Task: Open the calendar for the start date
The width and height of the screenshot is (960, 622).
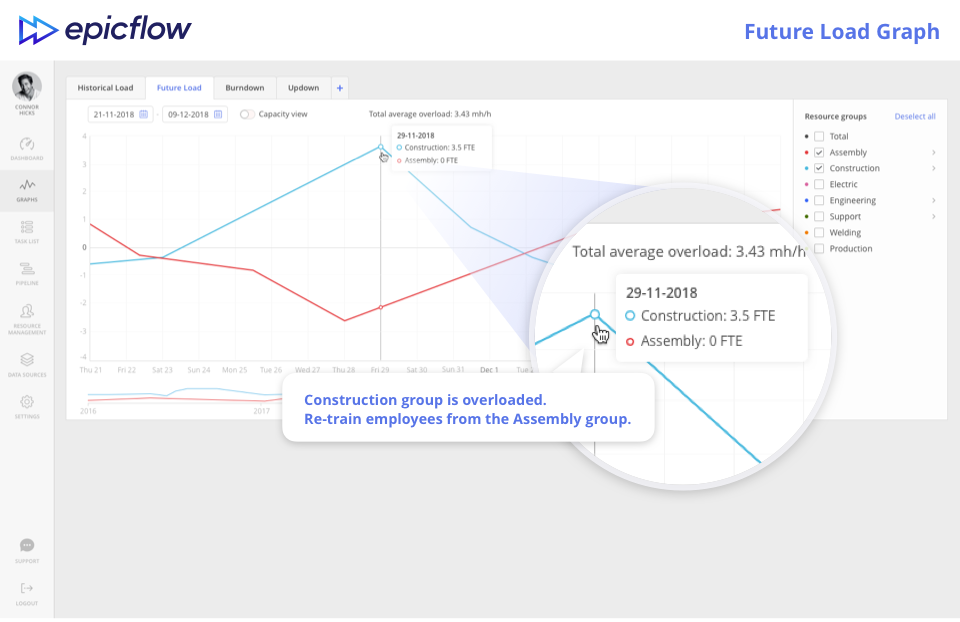Action: click(145, 115)
